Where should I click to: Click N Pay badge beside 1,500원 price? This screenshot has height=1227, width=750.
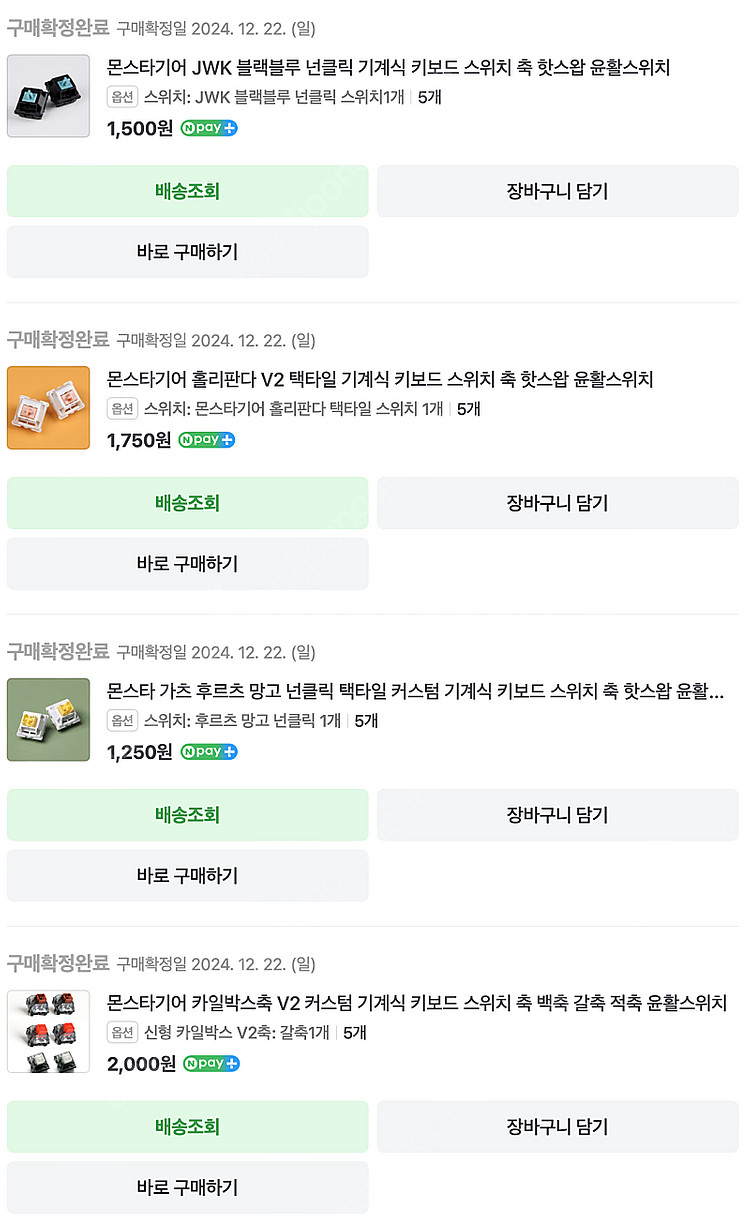coord(209,128)
